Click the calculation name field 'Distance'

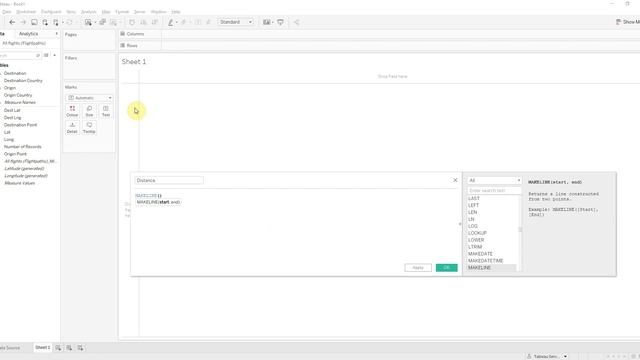(169, 180)
